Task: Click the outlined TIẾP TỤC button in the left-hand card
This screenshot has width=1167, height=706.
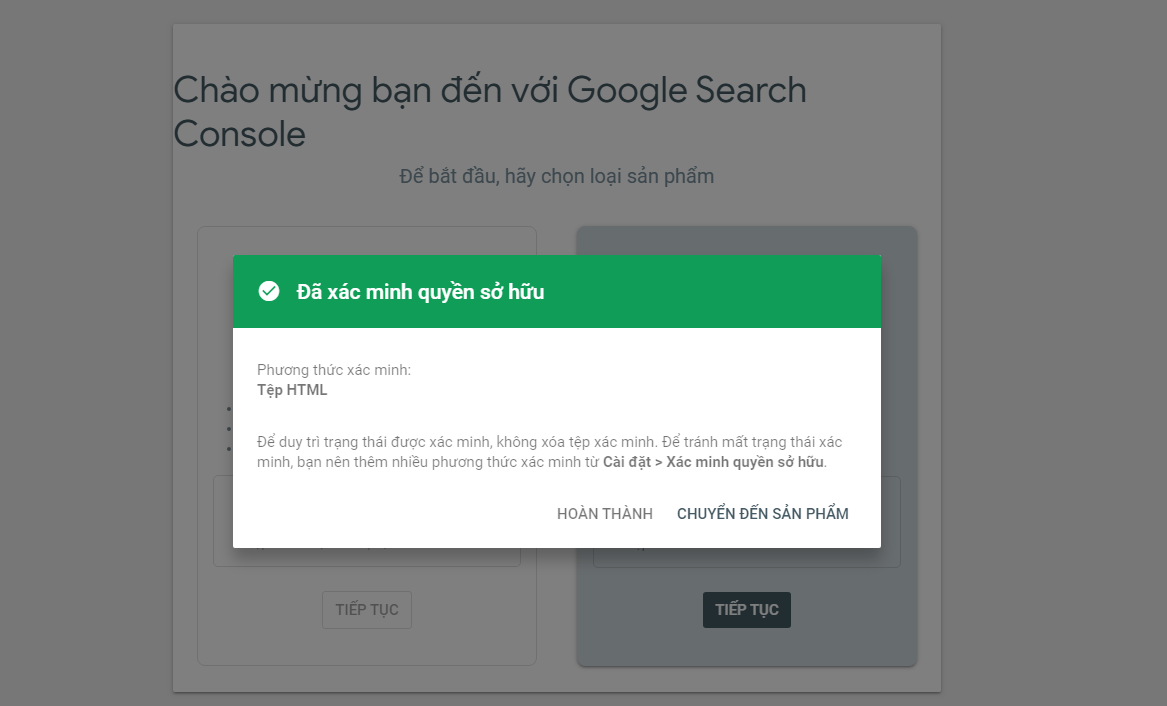Action: point(367,610)
